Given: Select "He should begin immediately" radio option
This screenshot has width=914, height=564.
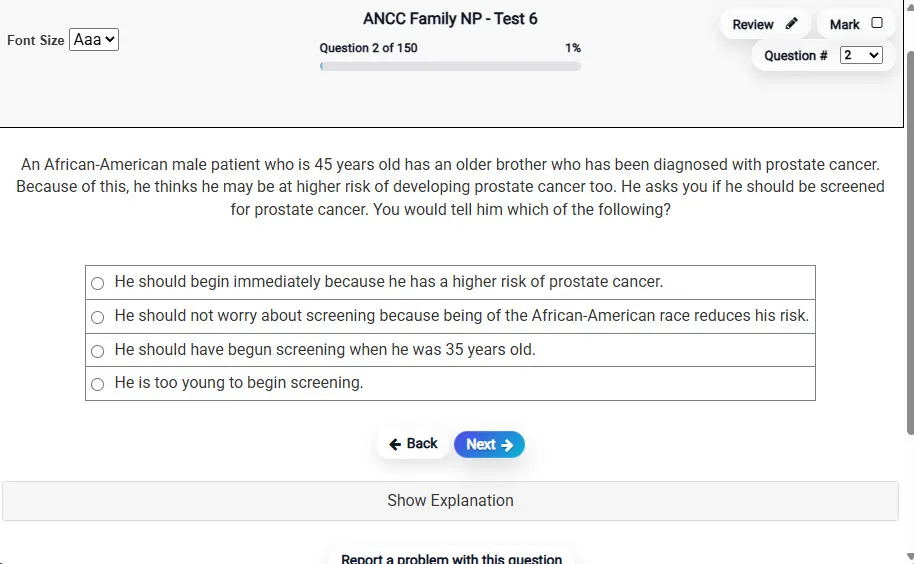Looking at the screenshot, I should tap(97, 283).
